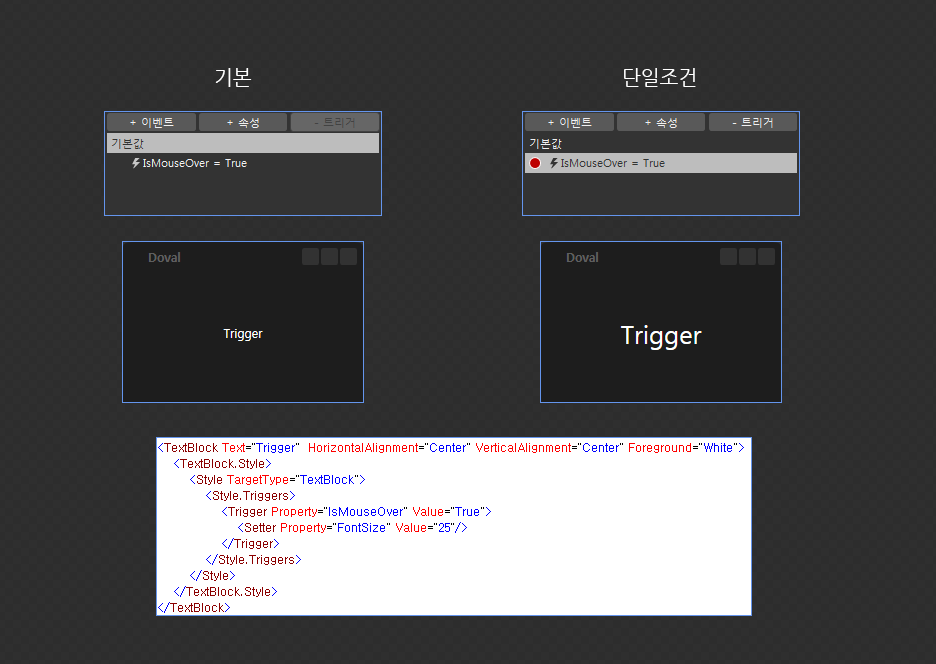Click the 기본 heading
936x664 pixels.
(x=233, y=77)
